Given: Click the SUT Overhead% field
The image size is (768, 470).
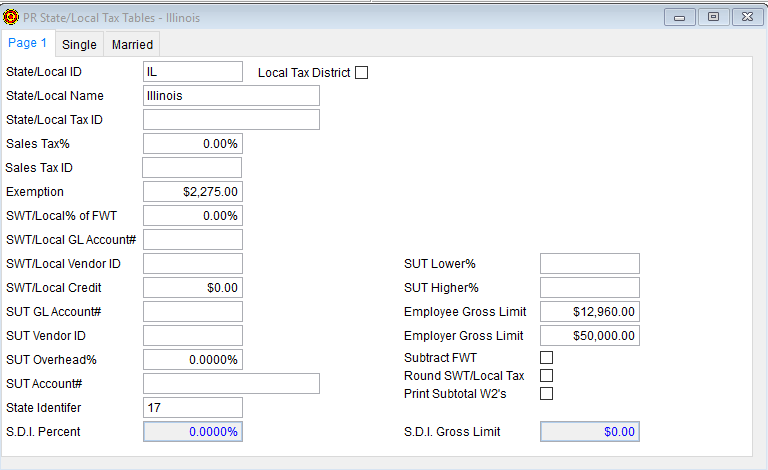Looking at the screenshot, I should (193, 359).
